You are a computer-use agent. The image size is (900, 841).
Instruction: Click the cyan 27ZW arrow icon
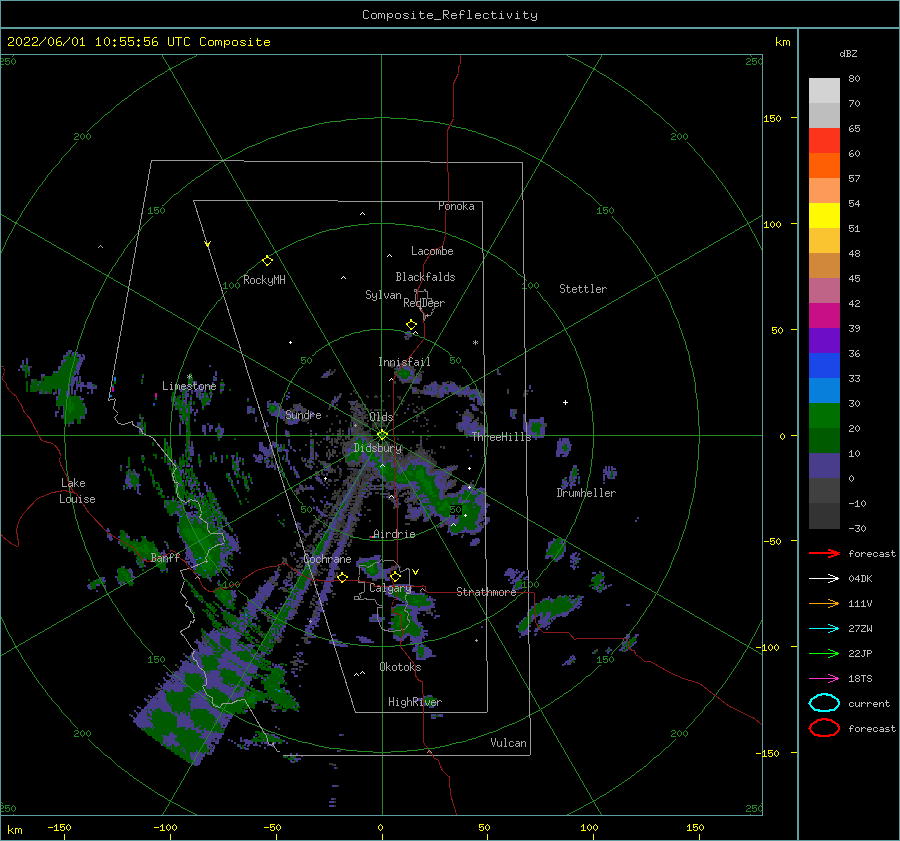pos(824,629)
